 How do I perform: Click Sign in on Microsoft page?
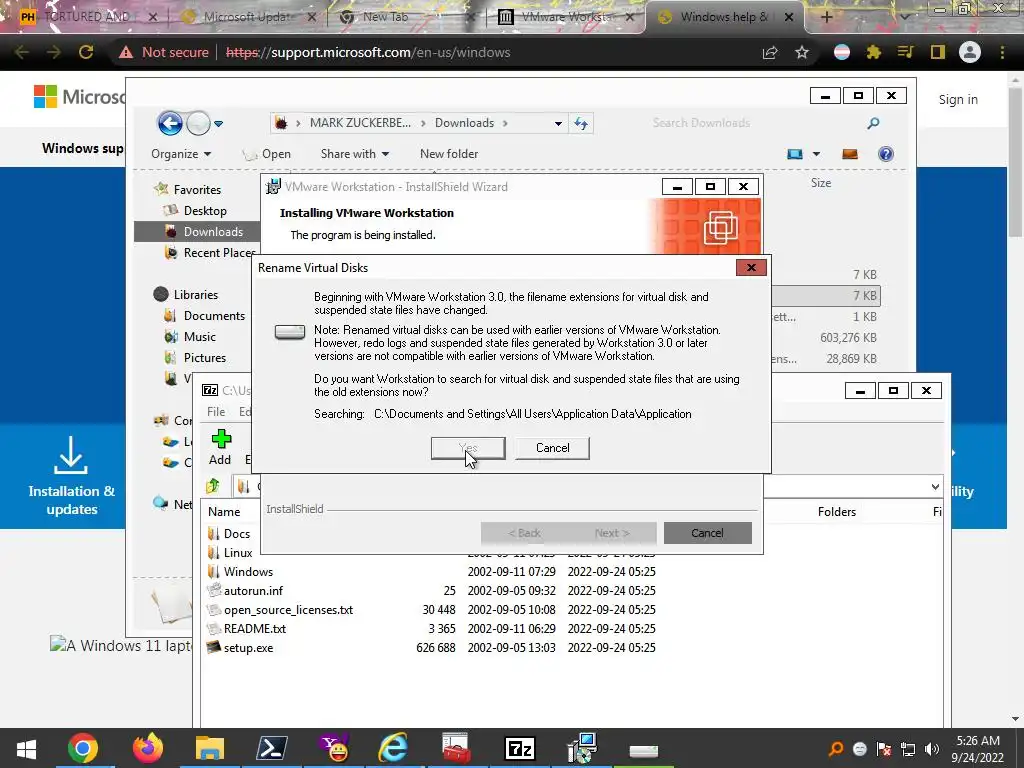tap(958, 99)
